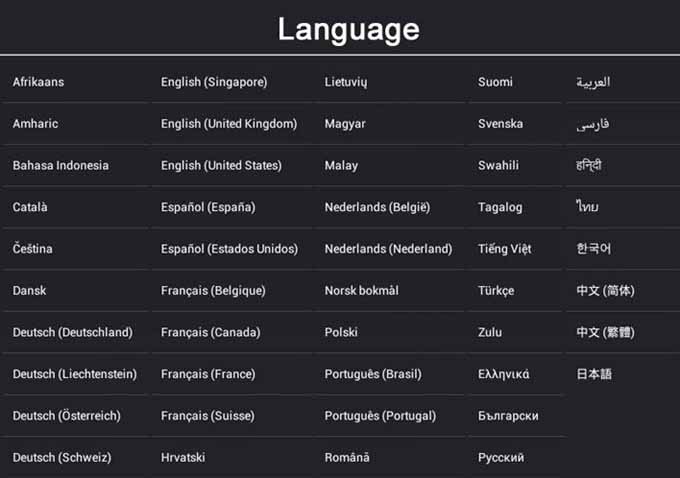Pick Русский from the list

coord(501,458)
